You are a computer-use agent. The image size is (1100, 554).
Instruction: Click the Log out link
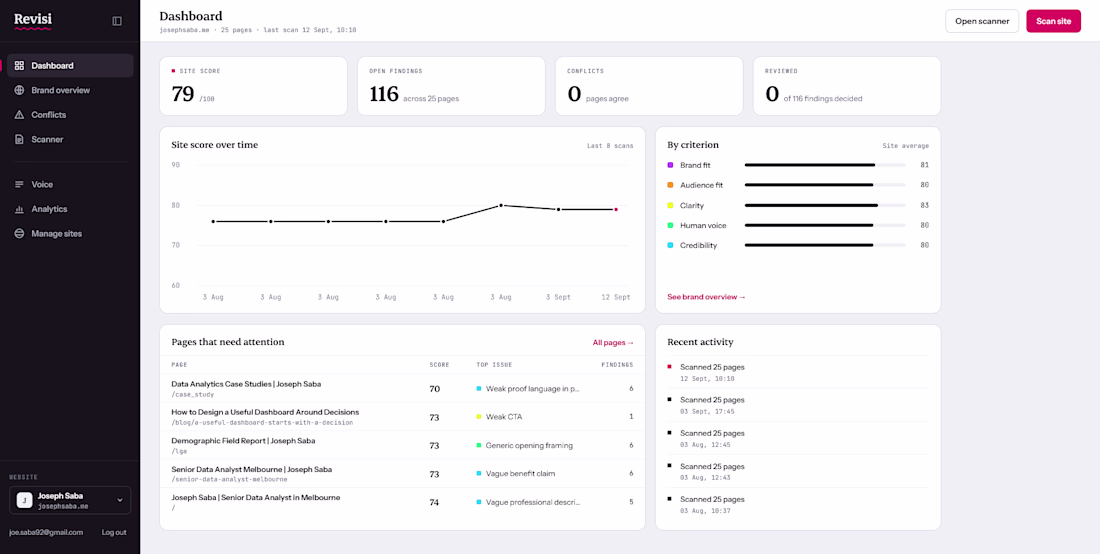point(114,532)
